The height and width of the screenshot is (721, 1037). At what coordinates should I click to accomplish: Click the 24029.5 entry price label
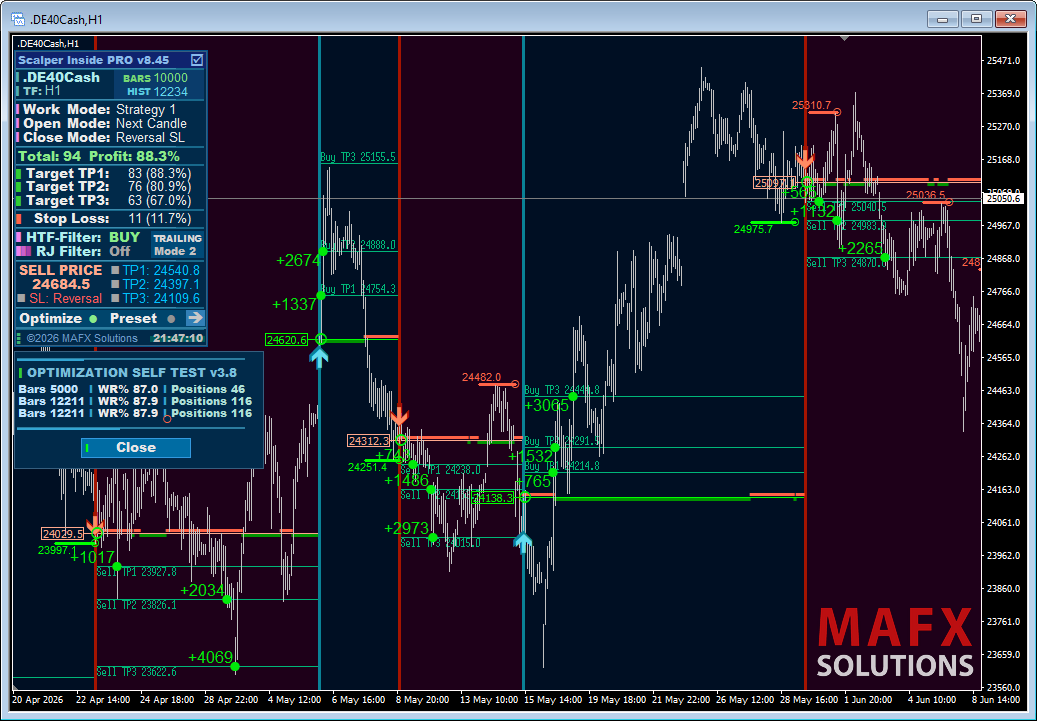[63, 534]
